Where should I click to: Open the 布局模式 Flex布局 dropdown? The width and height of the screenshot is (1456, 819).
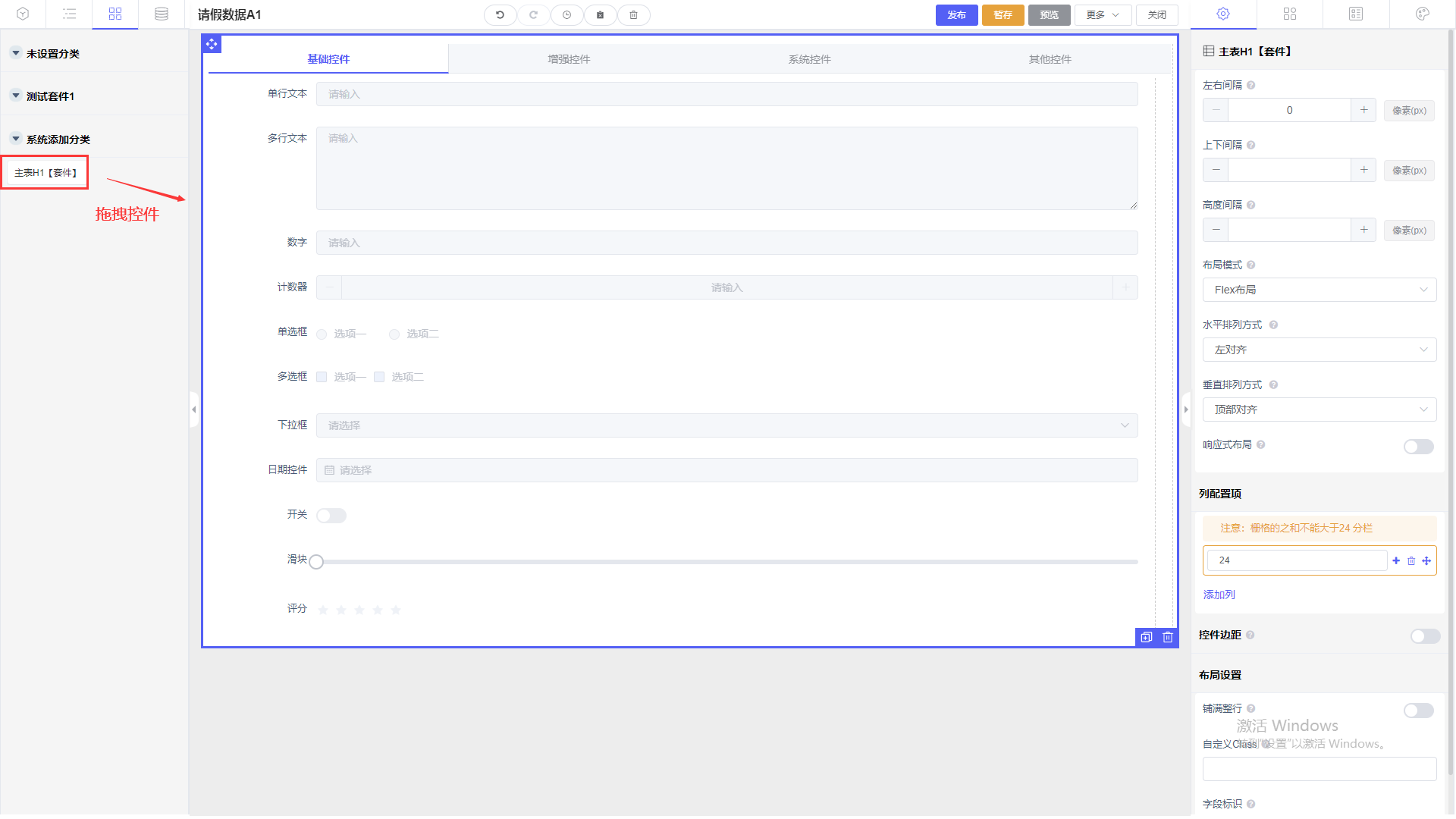(1319, 290)
